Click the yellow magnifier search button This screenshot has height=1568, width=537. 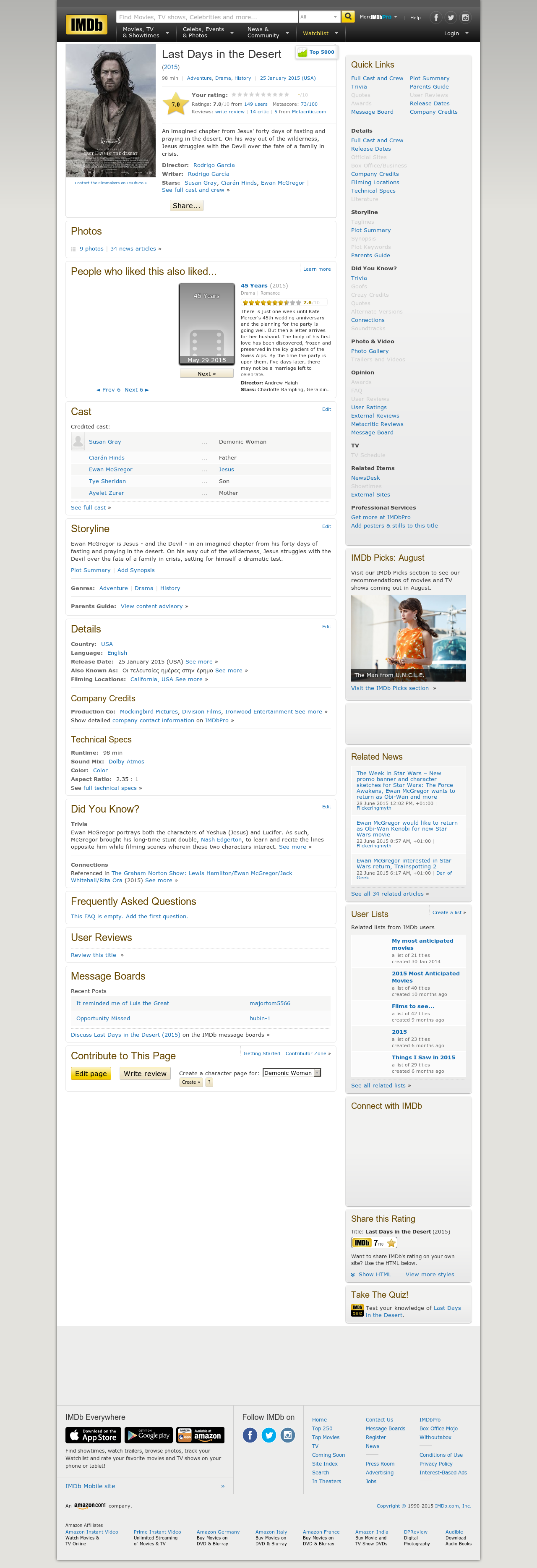click(x=348, y=16)
